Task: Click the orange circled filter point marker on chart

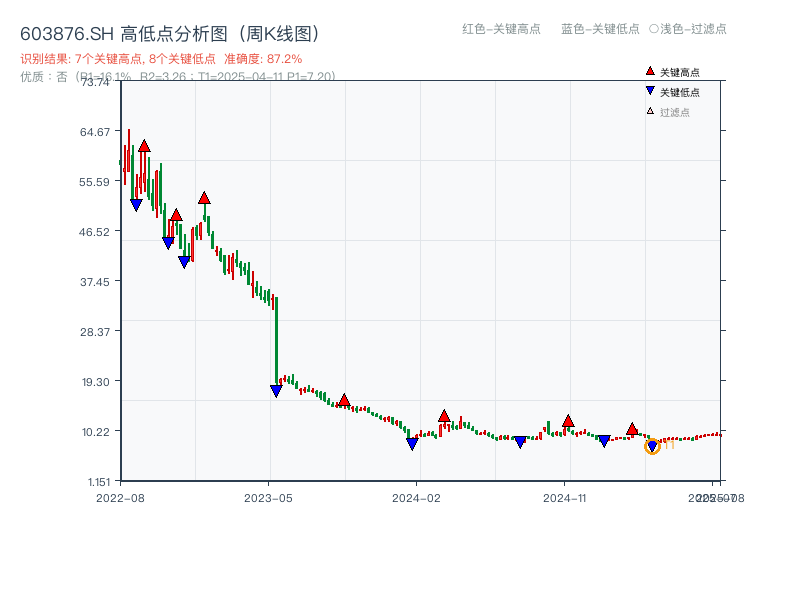Action: pyautogui.click(x=652, y=447)
